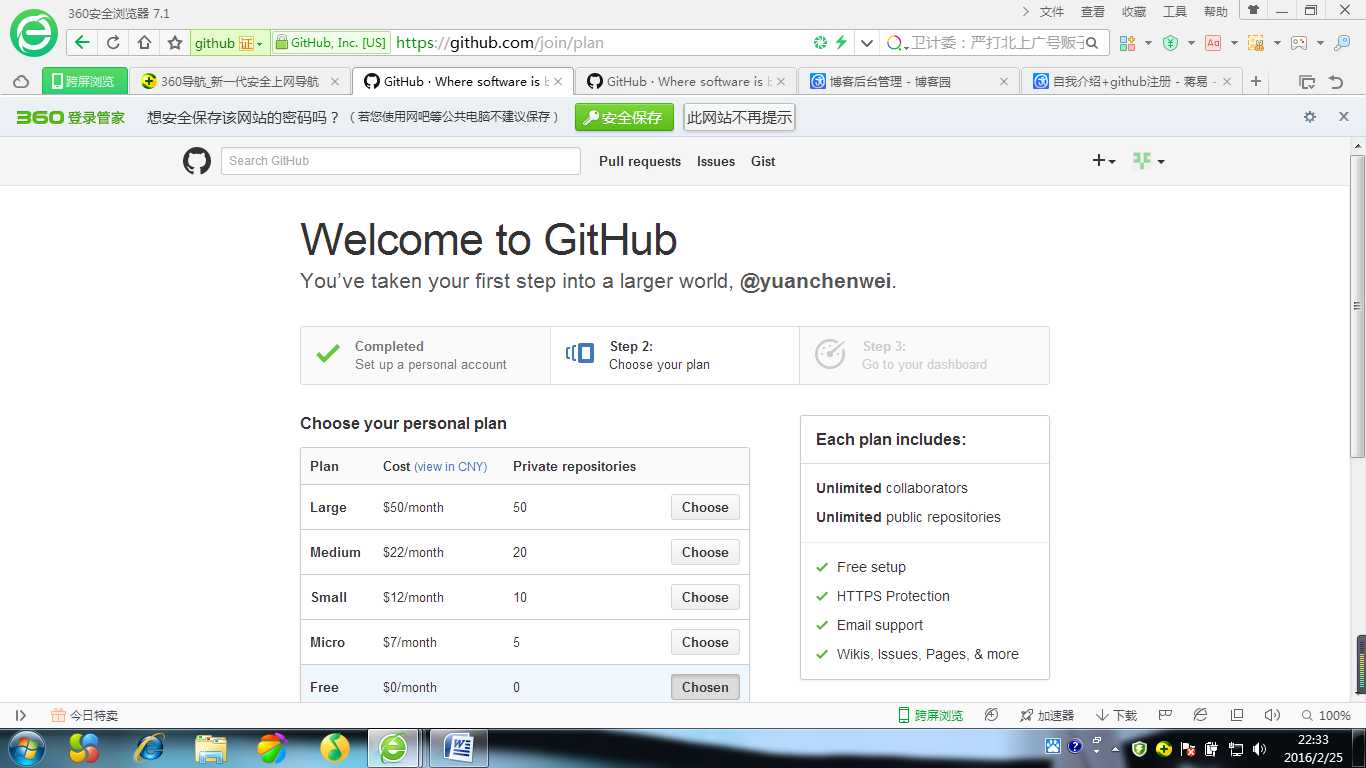Open Windows Explorer folder on taskbar
The height and width of the screenshot is (768, 1366).
[x=211, y=747]
